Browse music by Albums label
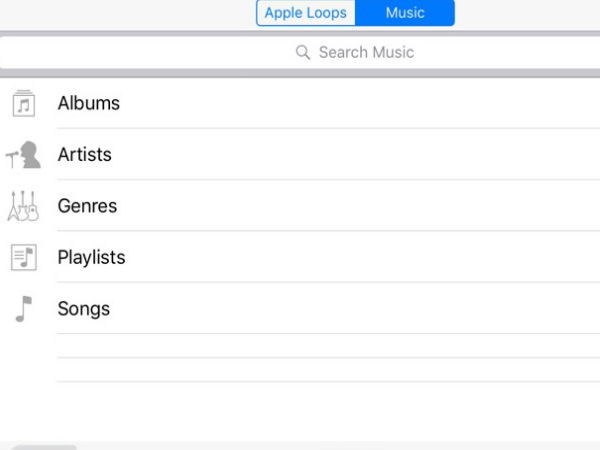The height and width of the screenshot is (450, 600). pyautogui.click(x=89, y=103)
